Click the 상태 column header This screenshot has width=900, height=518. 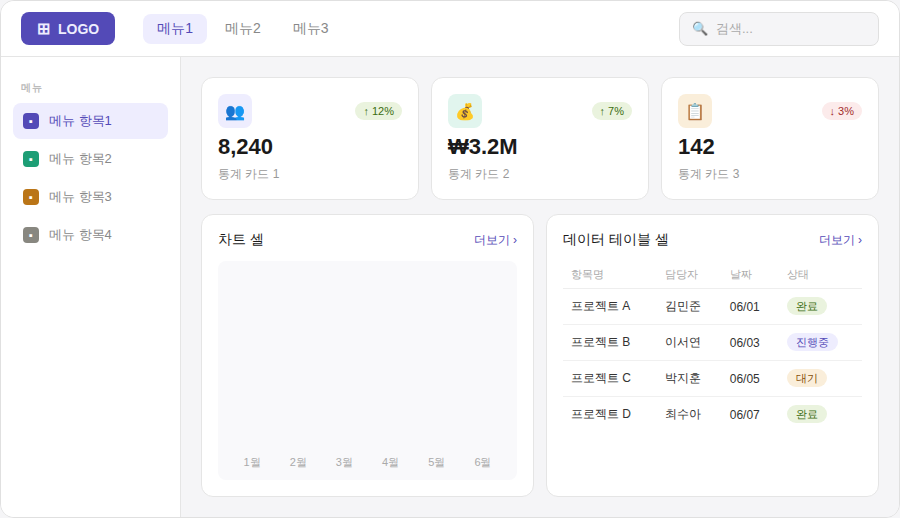(797, 275)
